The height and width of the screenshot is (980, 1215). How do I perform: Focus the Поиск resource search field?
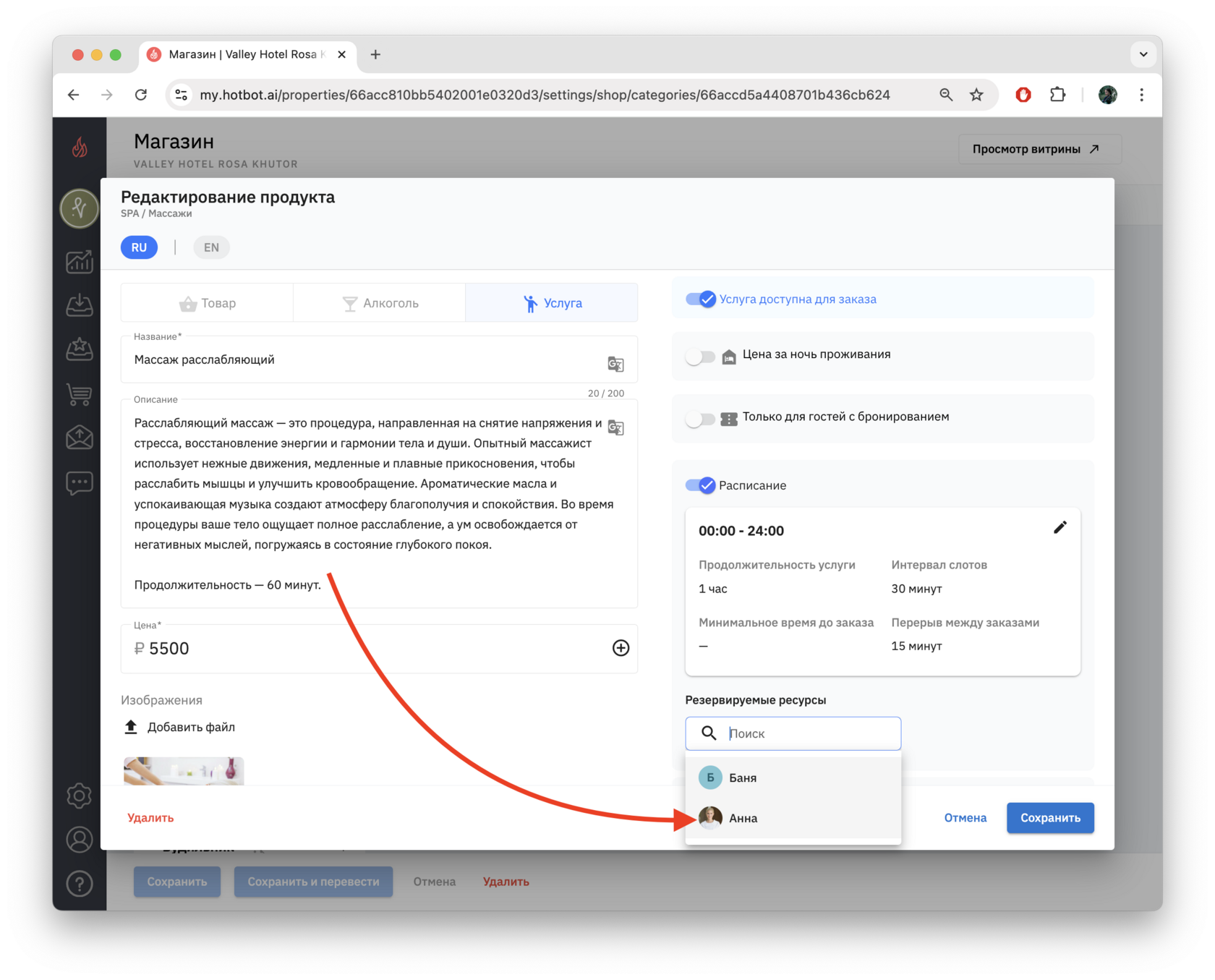tap(793, 733)
